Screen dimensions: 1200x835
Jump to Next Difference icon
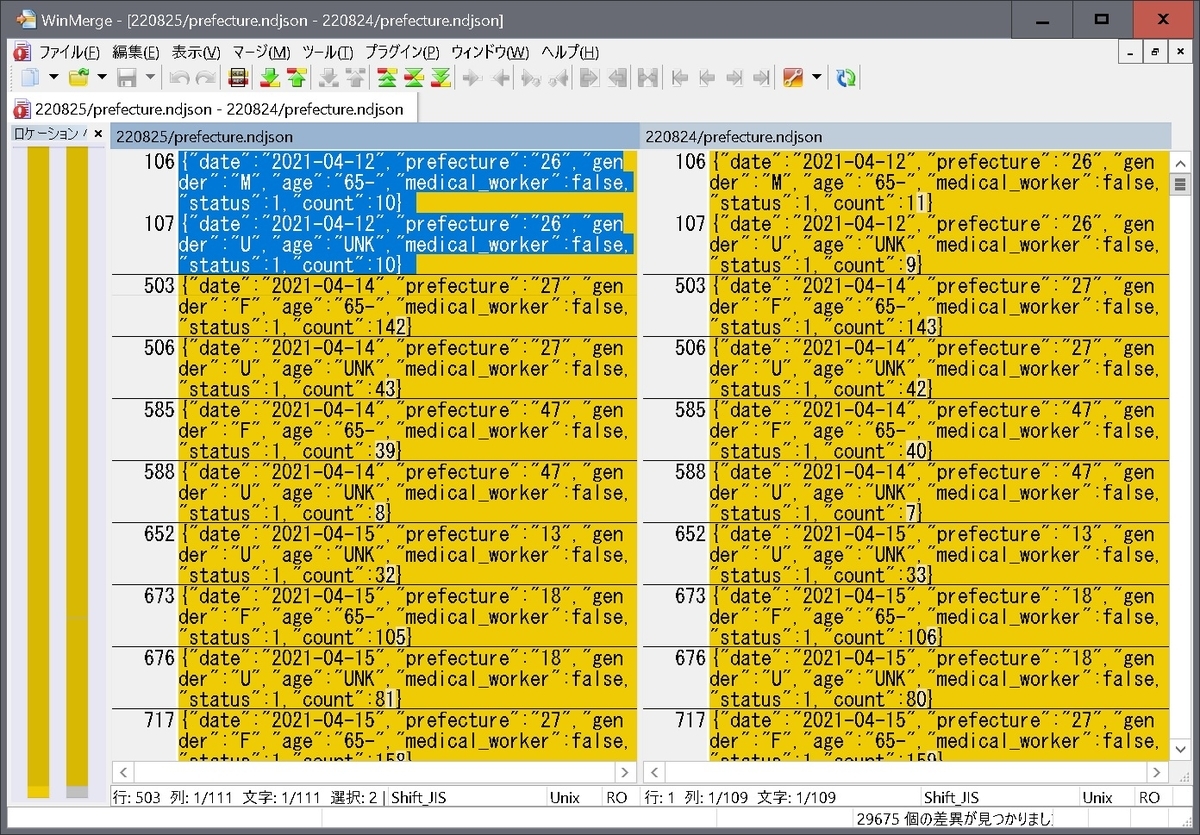point(270,77)
